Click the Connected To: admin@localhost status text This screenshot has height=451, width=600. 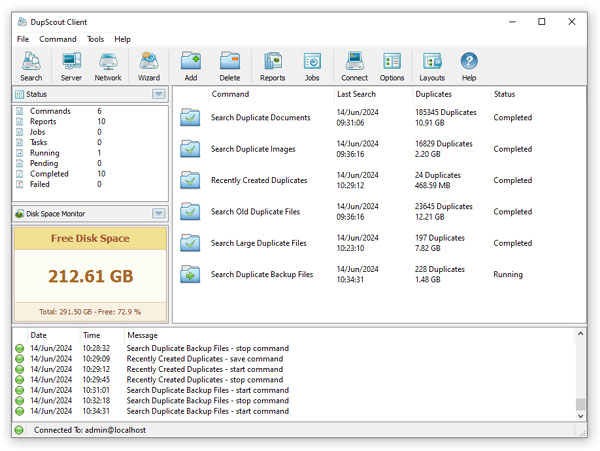[x=90, y=430]
